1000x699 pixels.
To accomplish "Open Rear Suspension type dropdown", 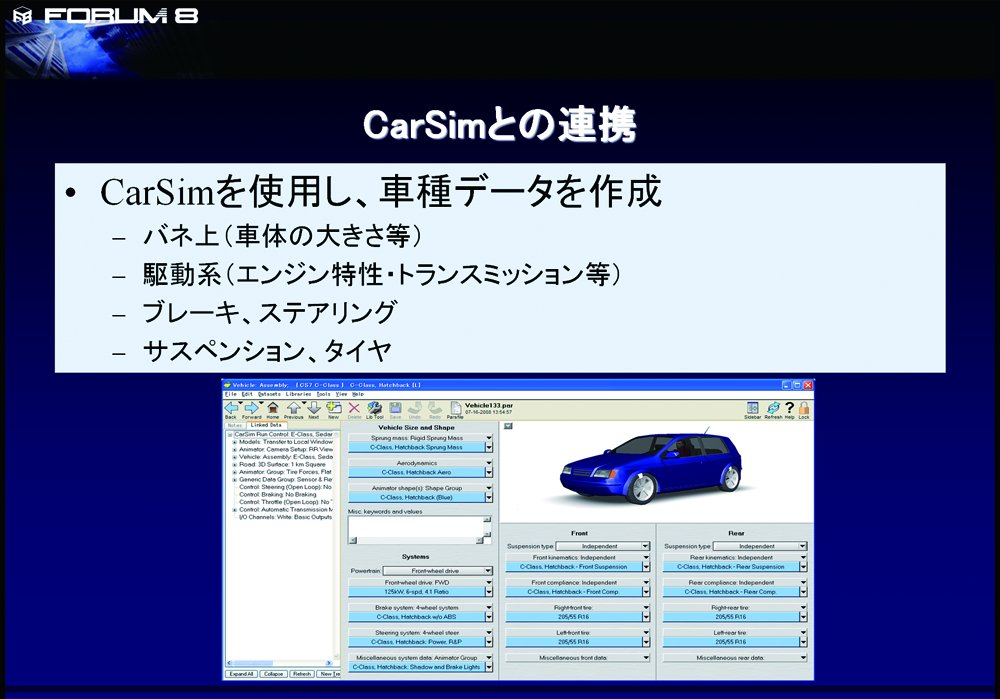I will coord(760,546).
